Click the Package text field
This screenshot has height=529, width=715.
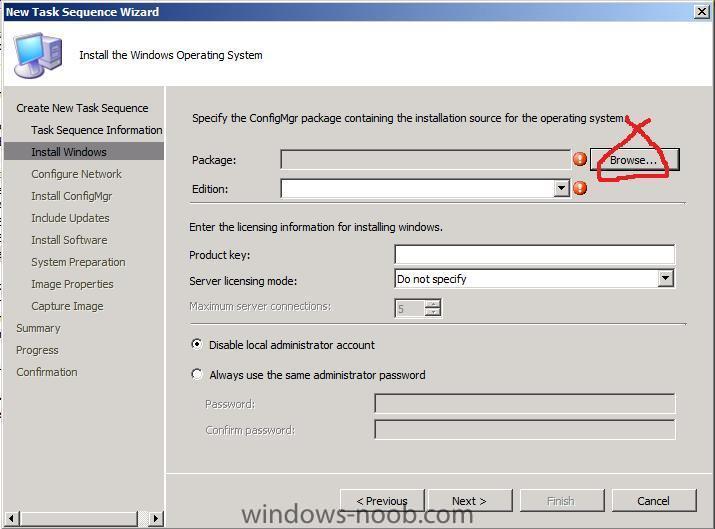[x=425, y=160]
